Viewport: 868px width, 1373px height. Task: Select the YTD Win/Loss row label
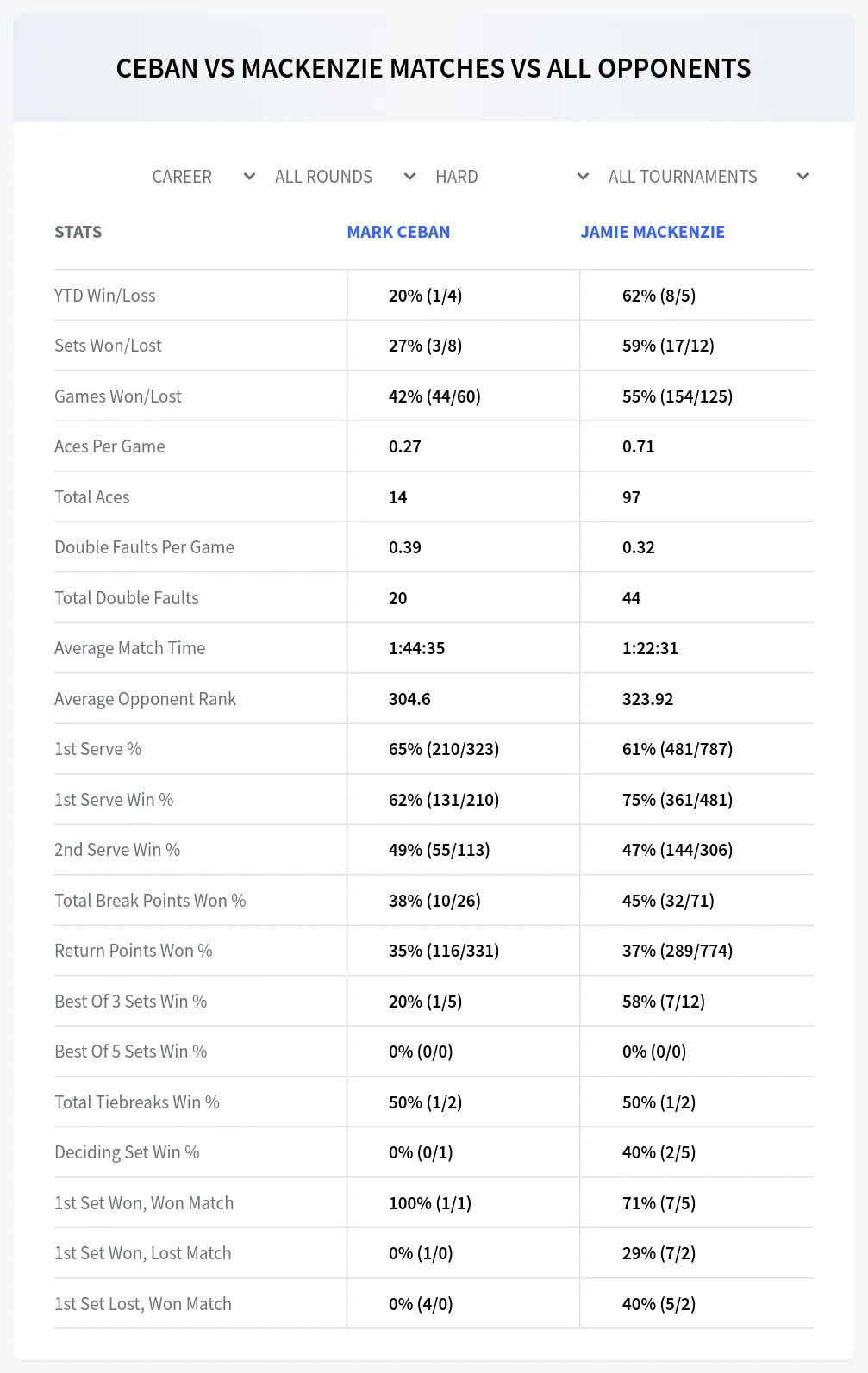(x=105, y=296)
